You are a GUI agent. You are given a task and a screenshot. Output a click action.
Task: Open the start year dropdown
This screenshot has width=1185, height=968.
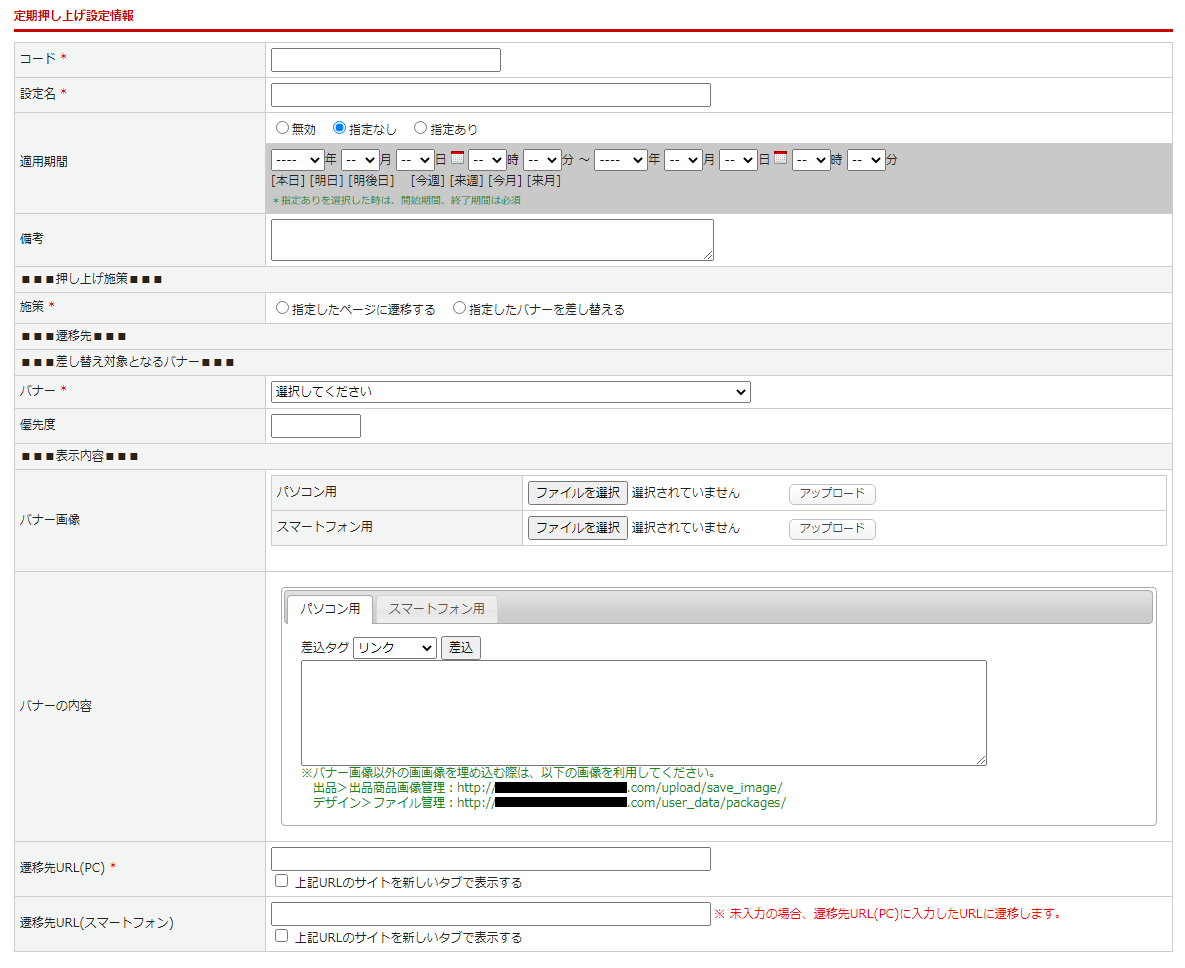(x=297, y=160)
